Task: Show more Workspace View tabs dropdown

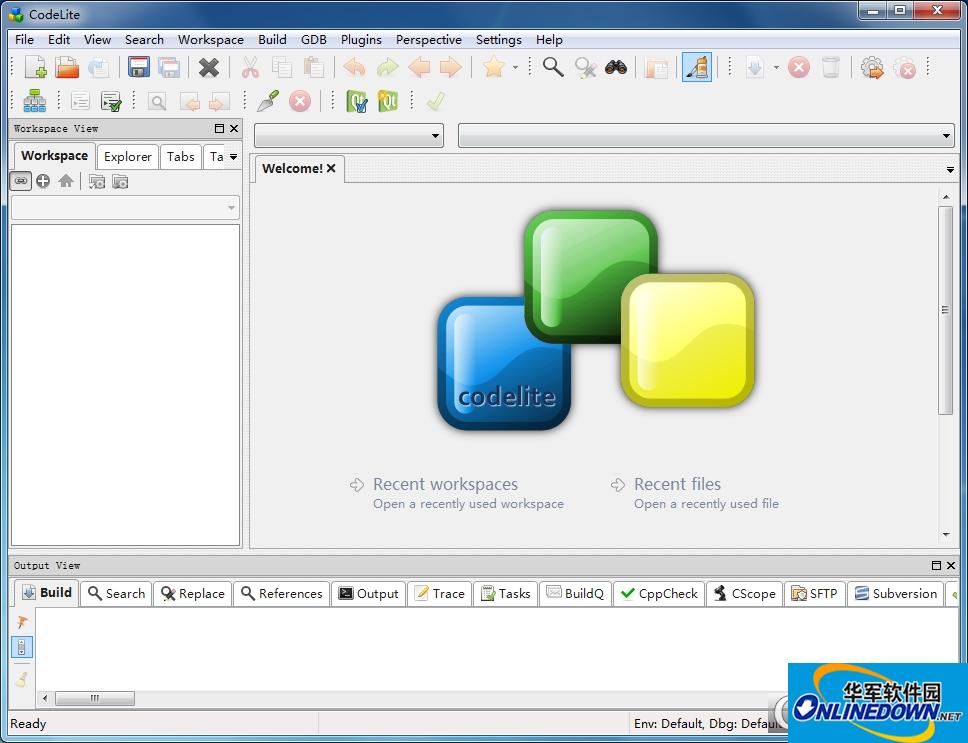Action: pyautogui.click(x=233, y=157)
